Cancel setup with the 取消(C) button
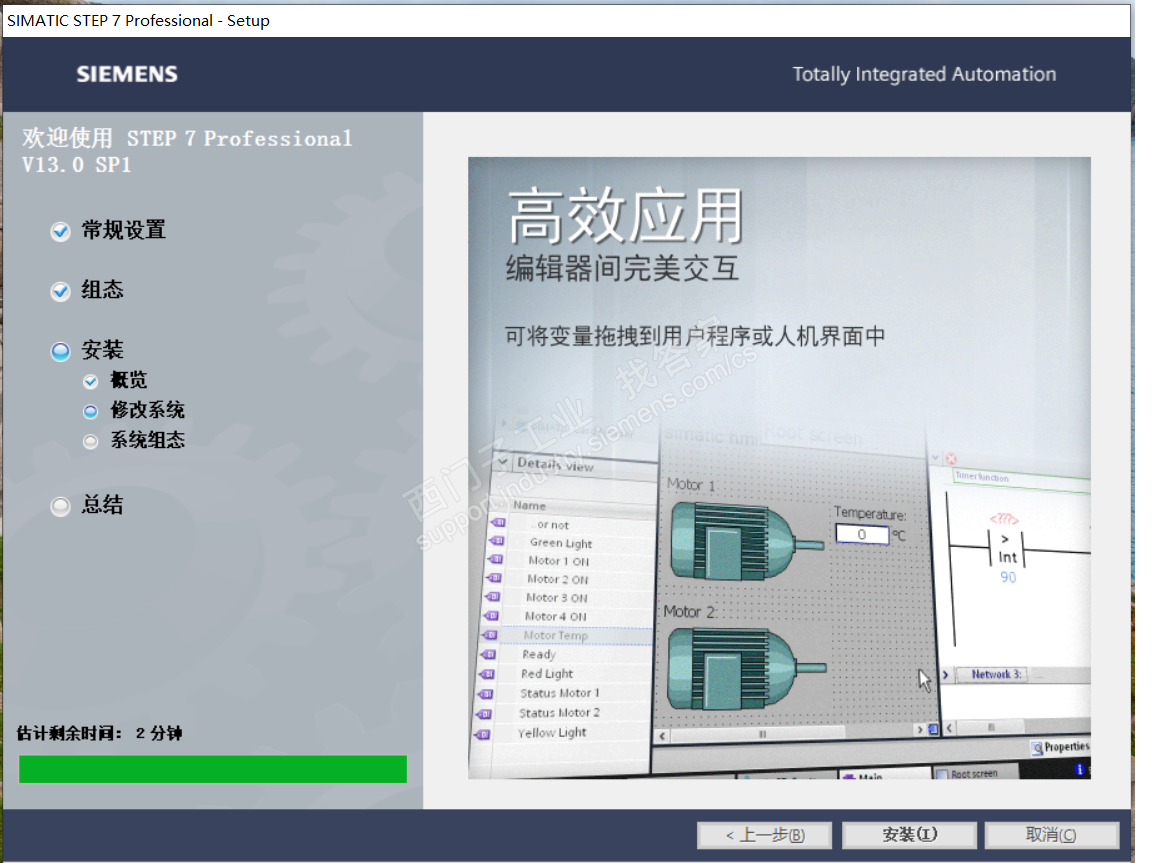The image size is (1152, 863). 1051,835
